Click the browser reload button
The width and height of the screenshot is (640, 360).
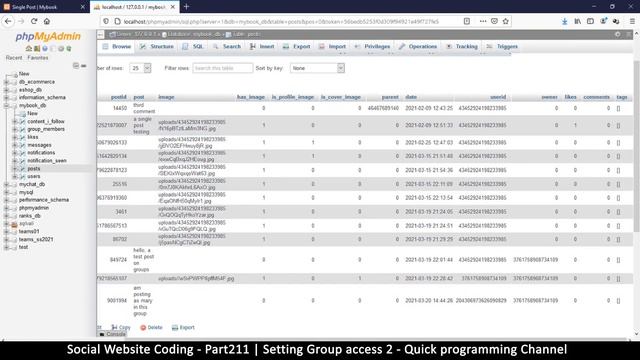(x=34, y=21)
